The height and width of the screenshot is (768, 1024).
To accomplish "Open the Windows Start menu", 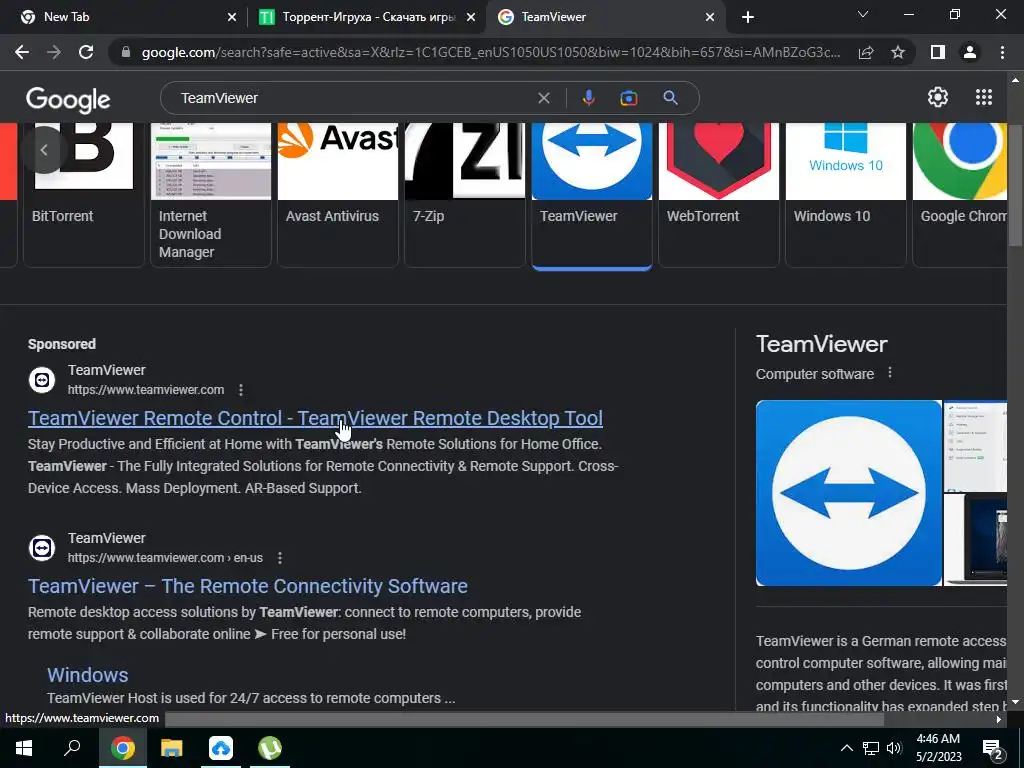I will click(x=24, y=748).
